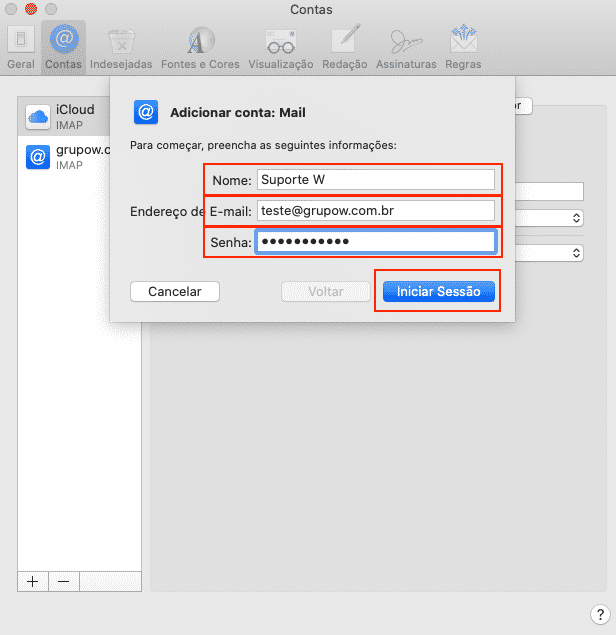
Task: Open the lower popup stepper behind the dialog
Action: 576,253
